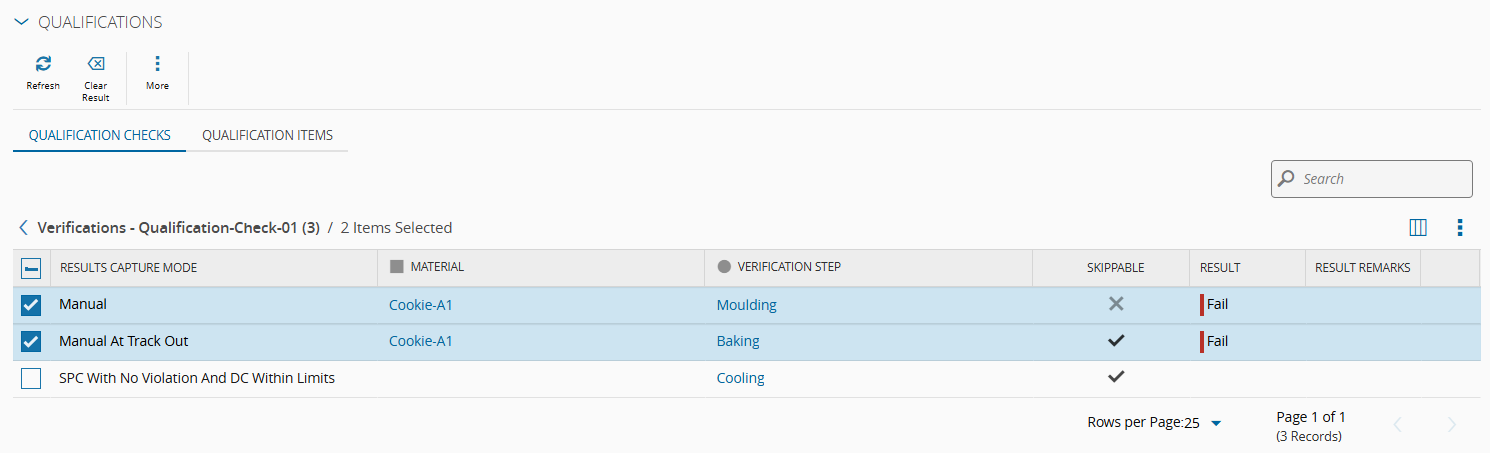Image resolution: width=1490 pixels, height=453 pixels.
Task: Open the column chooser icon
Action: click(x=1417, y=228)
